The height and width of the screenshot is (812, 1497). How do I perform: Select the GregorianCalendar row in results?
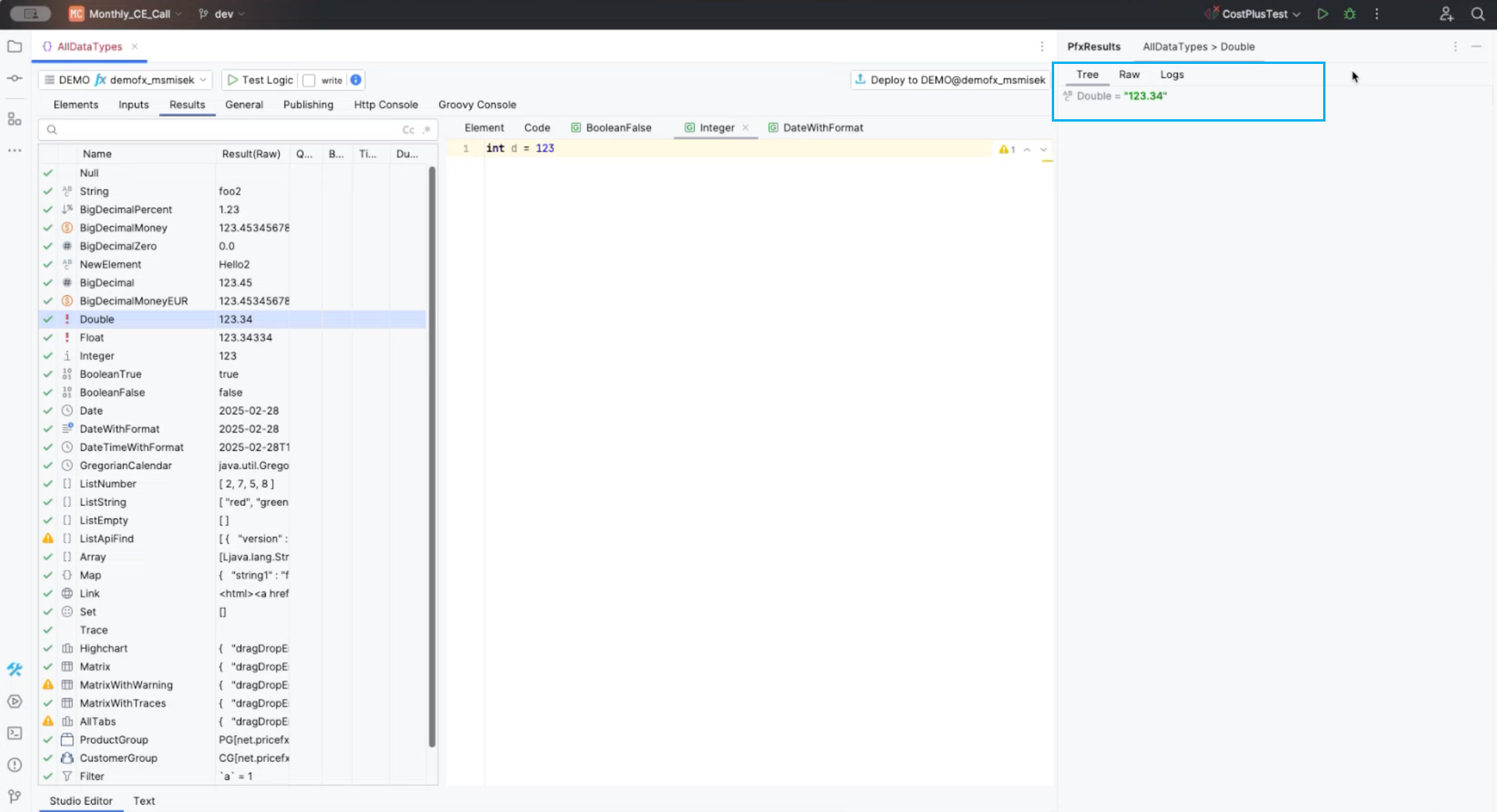[126, 466]
